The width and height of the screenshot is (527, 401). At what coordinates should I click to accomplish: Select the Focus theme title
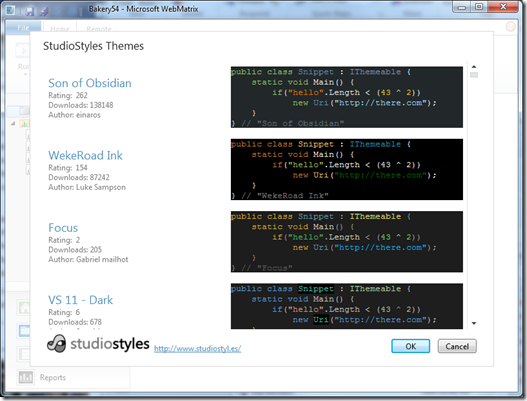[x=63, y=228]
